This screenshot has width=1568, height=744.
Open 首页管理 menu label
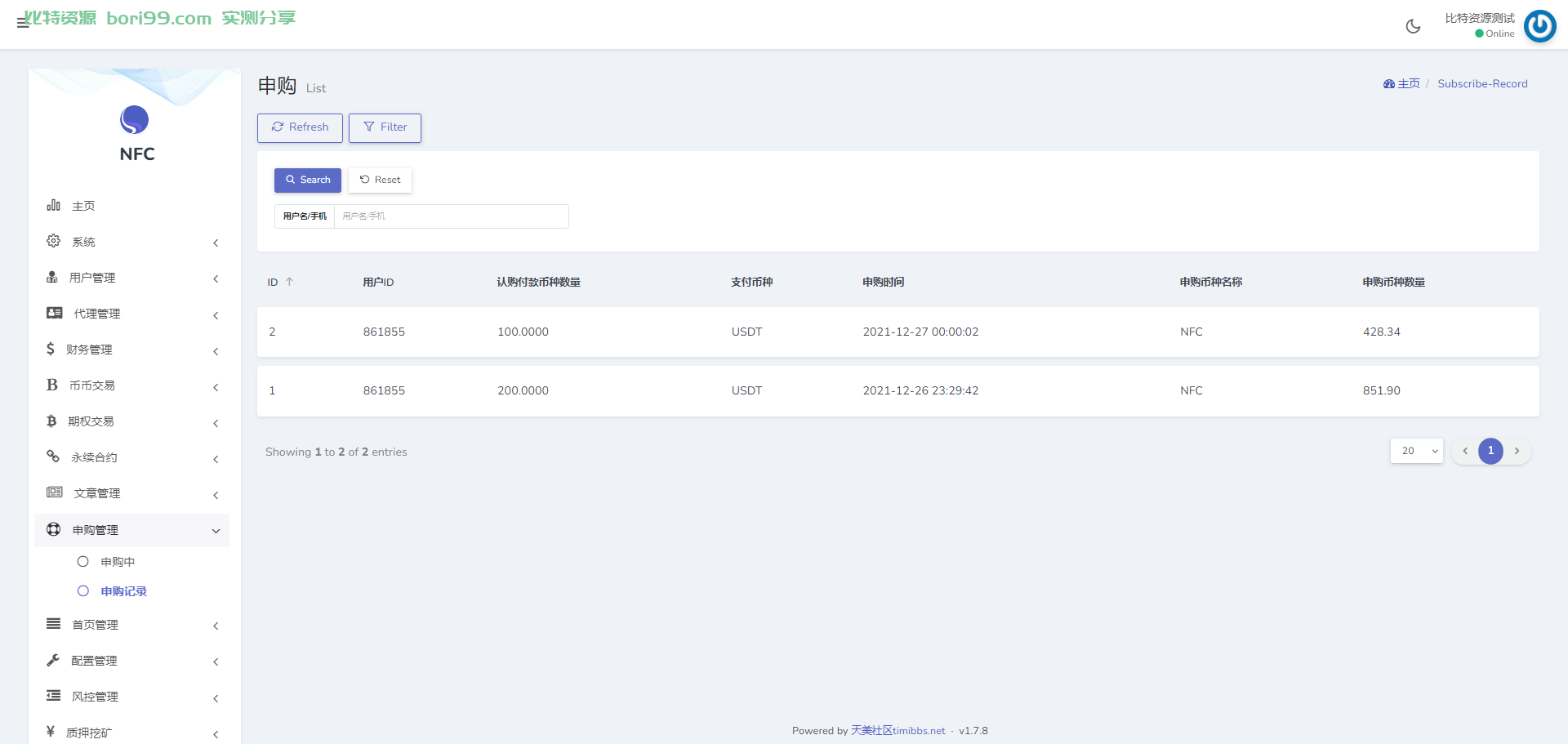[95, 625]
